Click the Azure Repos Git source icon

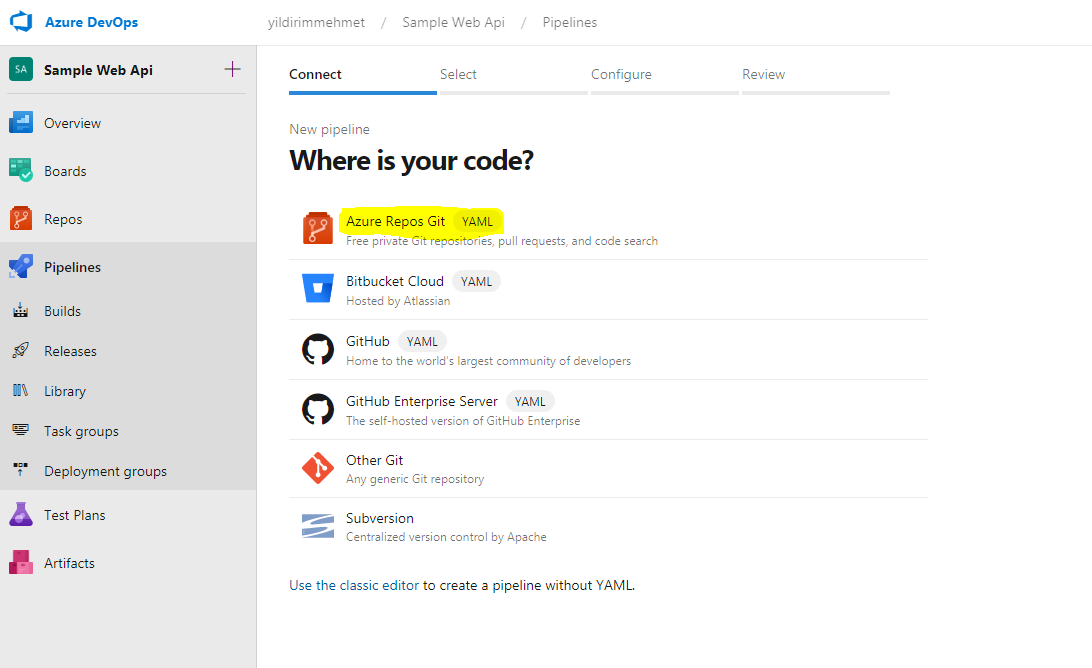tap(318, 228)
